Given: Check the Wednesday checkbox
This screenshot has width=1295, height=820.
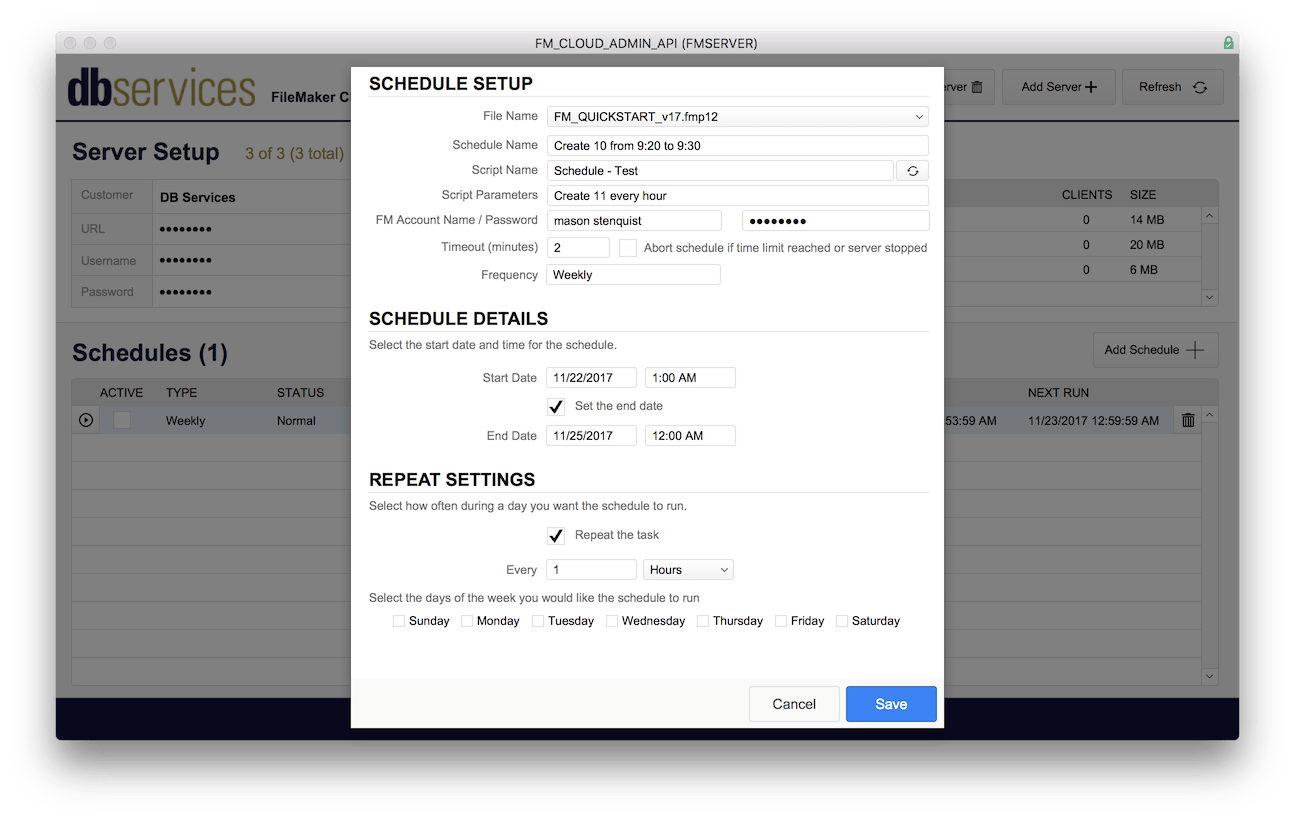Looking at the screenshot, I should (x=612, y=621).
